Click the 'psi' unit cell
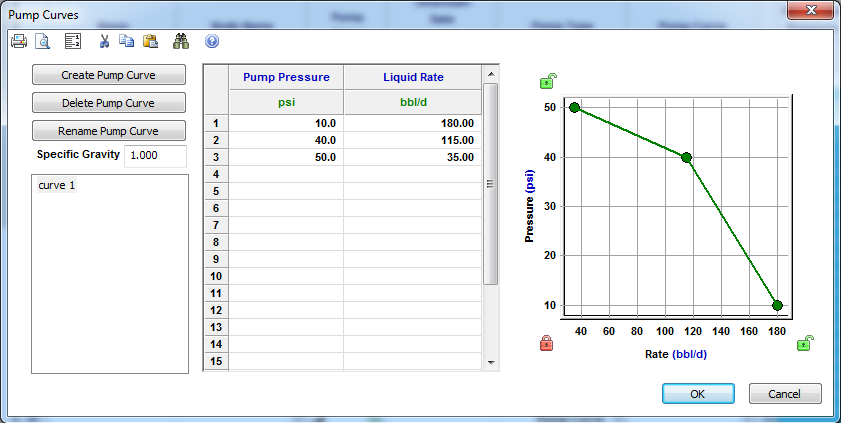Viewport: 841px width, 423px height. [286, 102]
